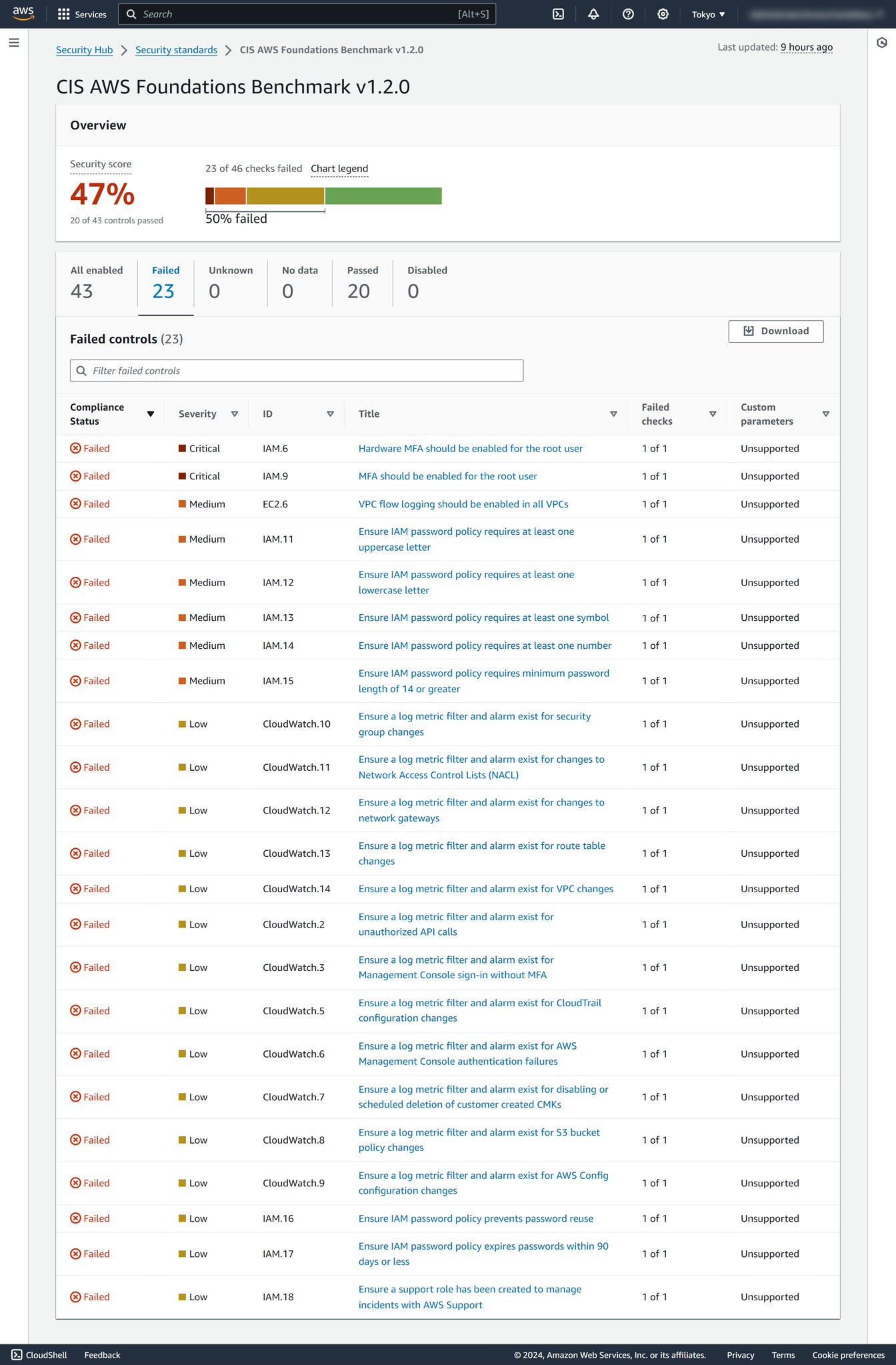Open the settings gear icon

click(663, 14)
